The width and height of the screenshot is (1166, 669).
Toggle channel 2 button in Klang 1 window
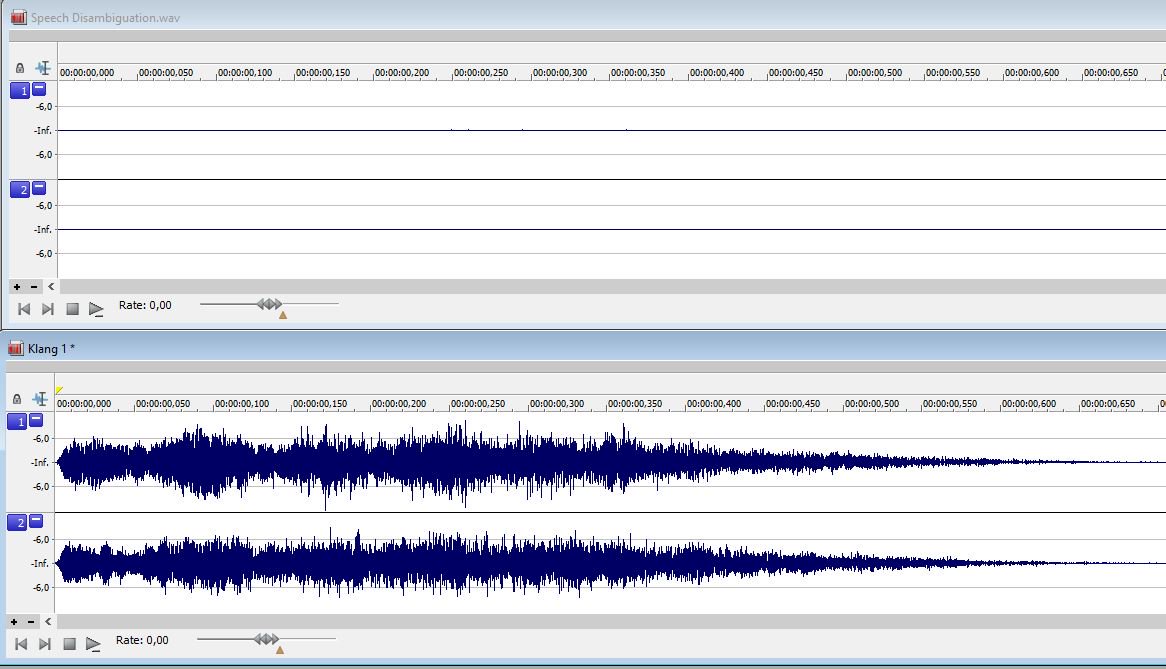tap(16, 523)
